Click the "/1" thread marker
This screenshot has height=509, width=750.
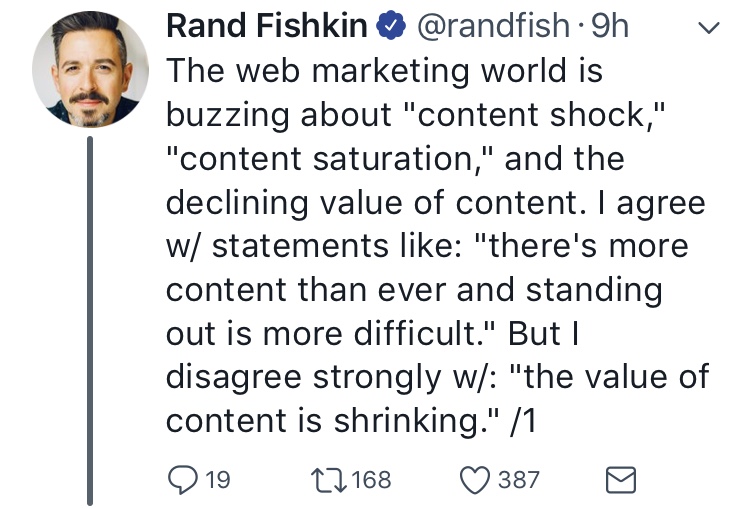tap(523, 421)
